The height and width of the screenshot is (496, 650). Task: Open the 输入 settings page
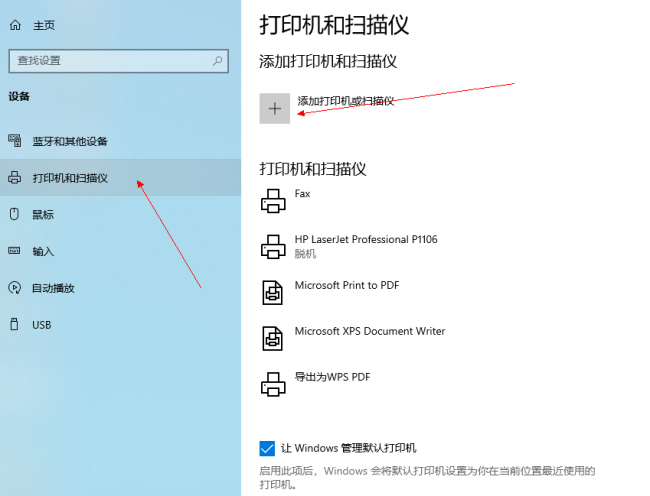(43, 251)
